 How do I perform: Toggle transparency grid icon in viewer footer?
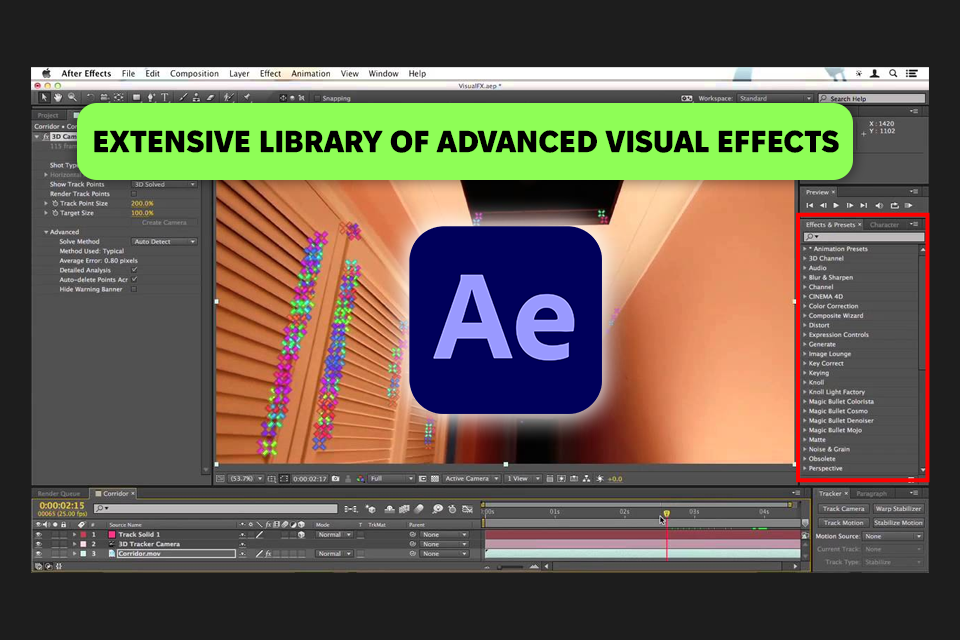(x=435, y=479)
